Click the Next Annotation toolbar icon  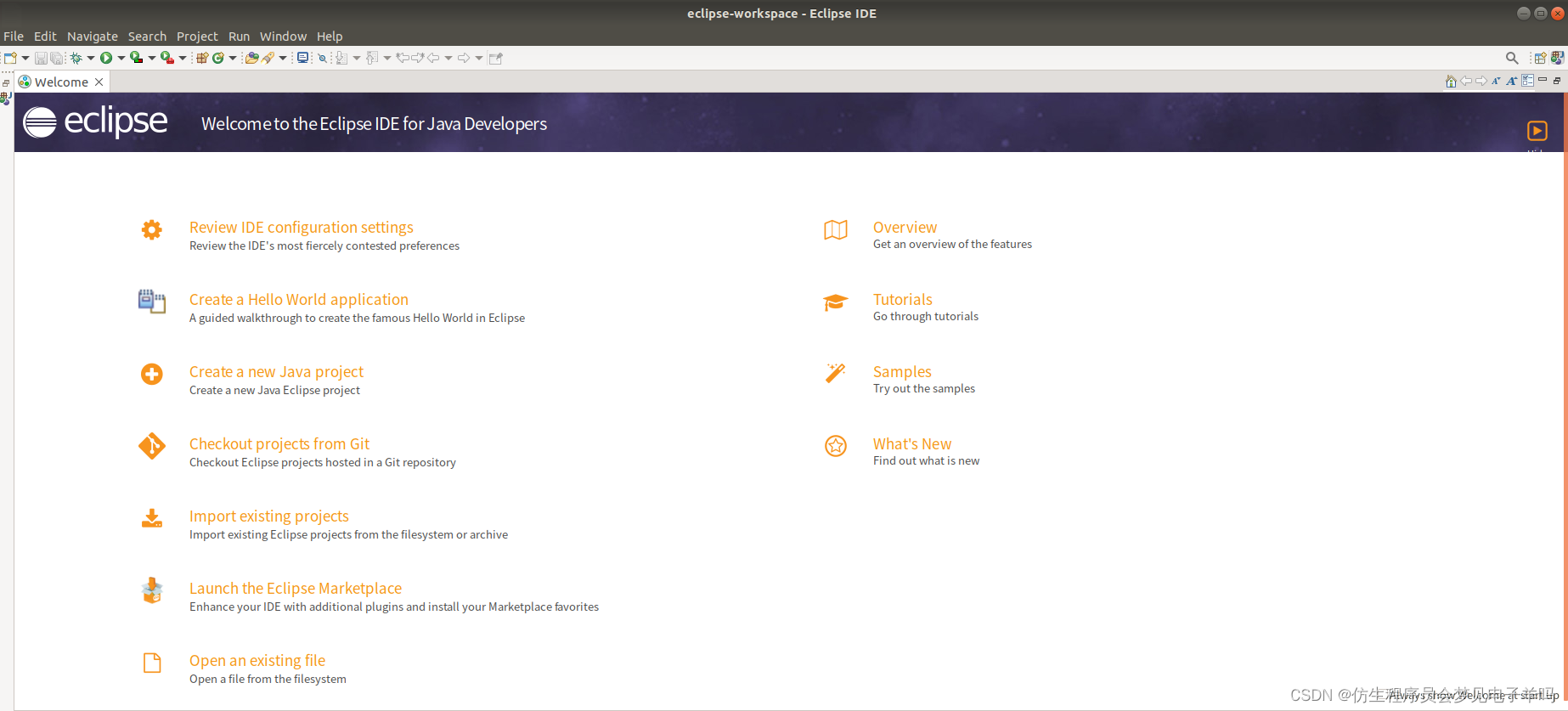pos(341,58)
